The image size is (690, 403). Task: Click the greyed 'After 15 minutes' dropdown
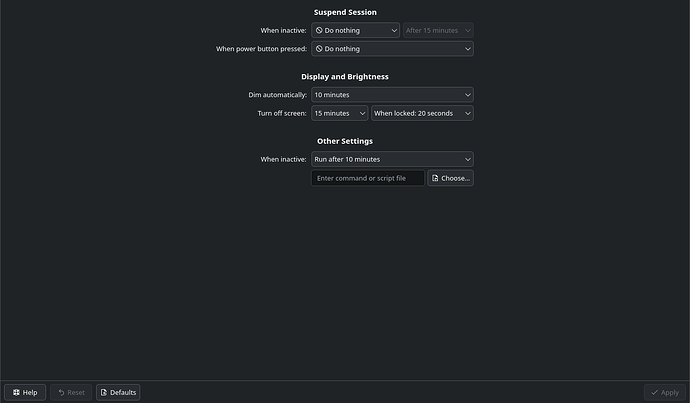(x=437, y=30)
